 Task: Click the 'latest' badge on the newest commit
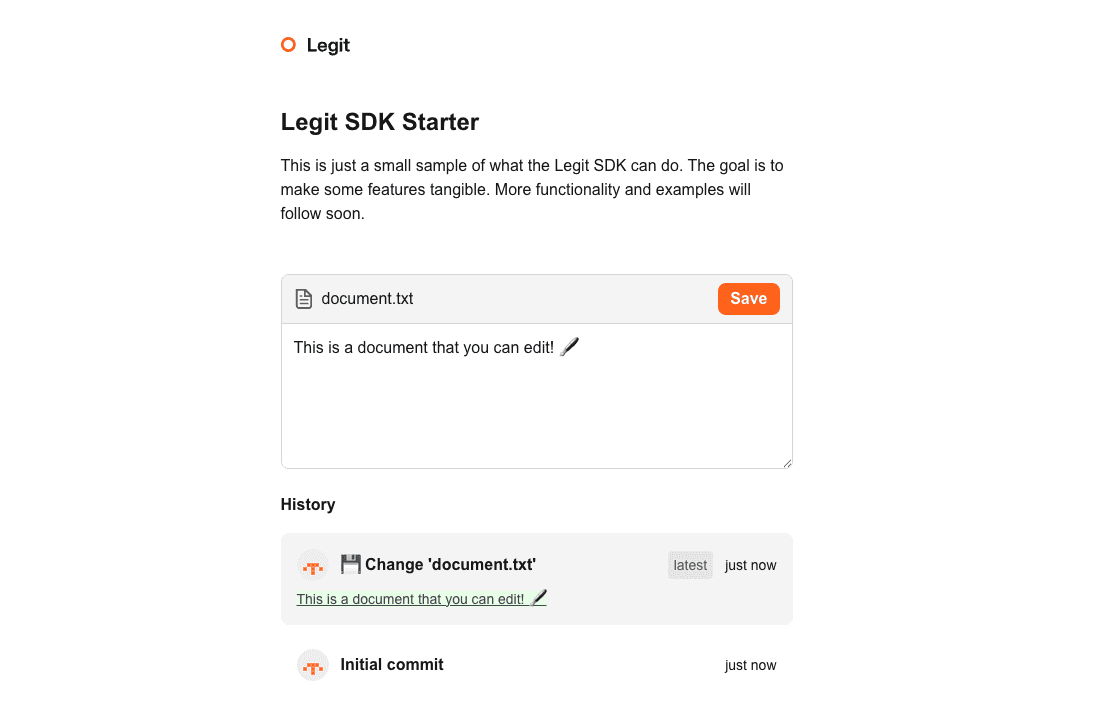point(690,565)
